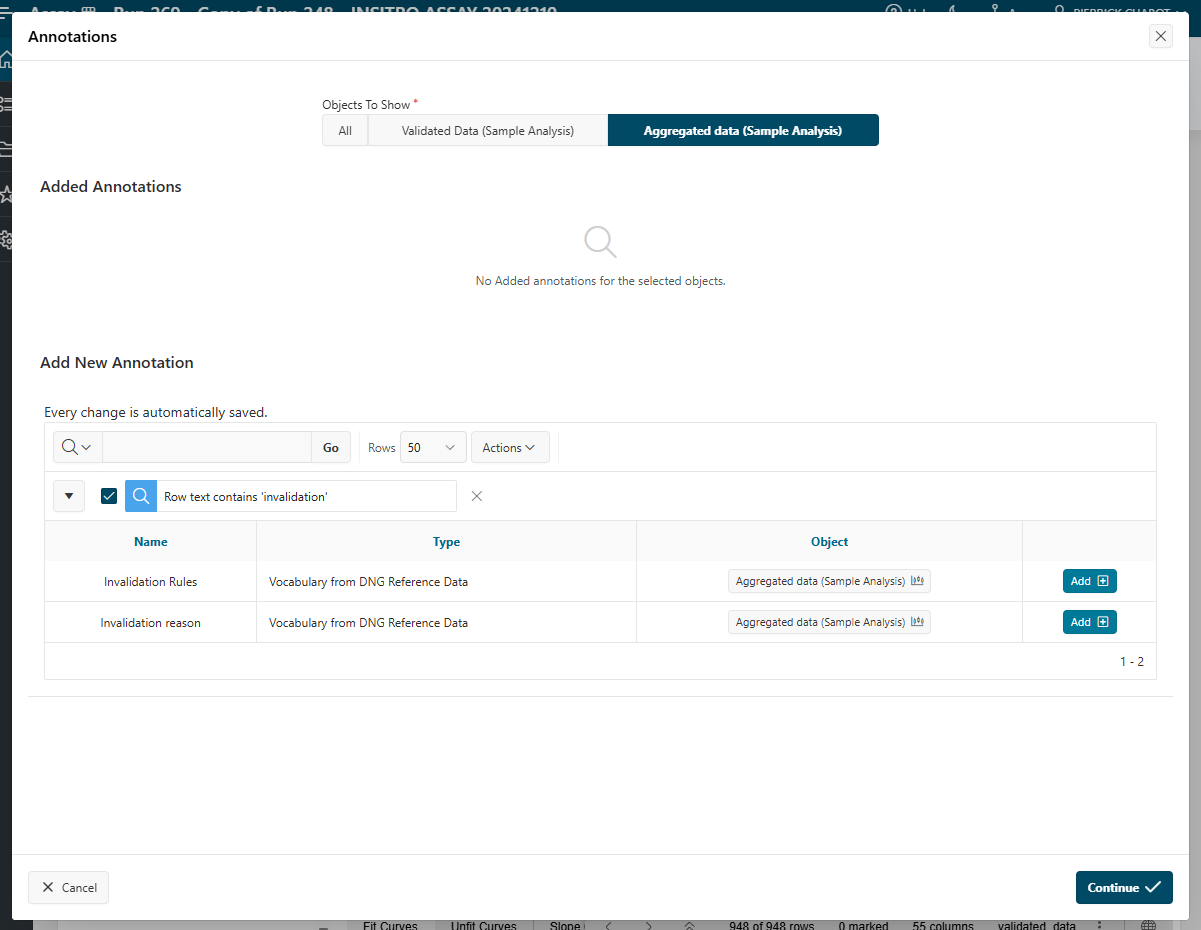Click Aggregated data badge in Invalidation reason row
1201x930 pixels.
coord(829,622)
